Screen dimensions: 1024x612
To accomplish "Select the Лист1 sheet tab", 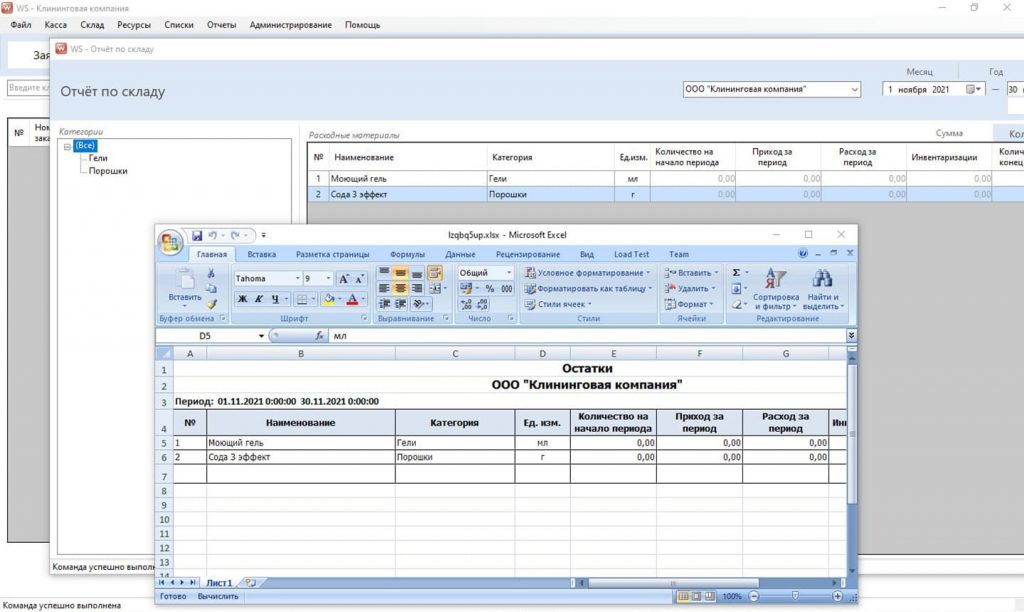I will pos(219,583).
